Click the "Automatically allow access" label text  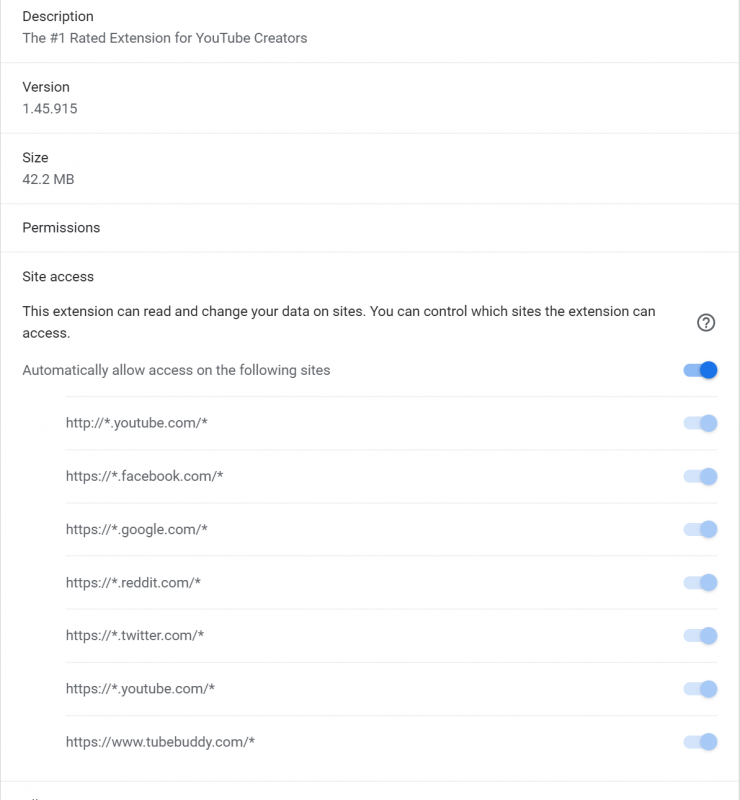176,370
